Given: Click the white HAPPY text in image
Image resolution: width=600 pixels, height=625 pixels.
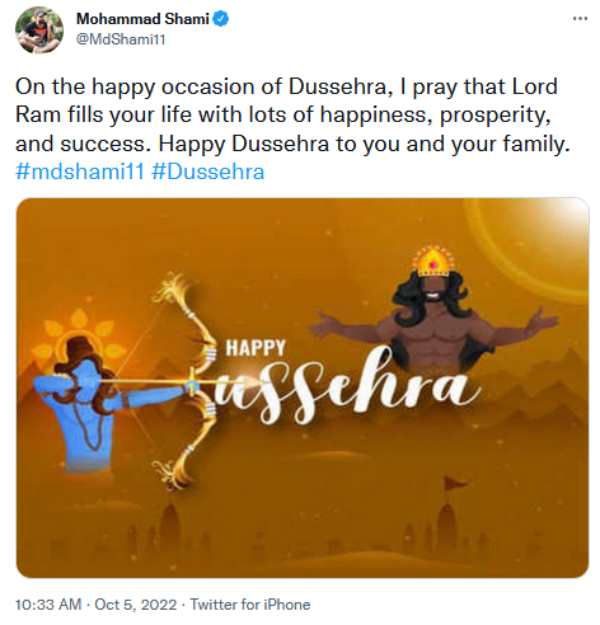Looking at the screenshot, I should click(x=256, y=348).
